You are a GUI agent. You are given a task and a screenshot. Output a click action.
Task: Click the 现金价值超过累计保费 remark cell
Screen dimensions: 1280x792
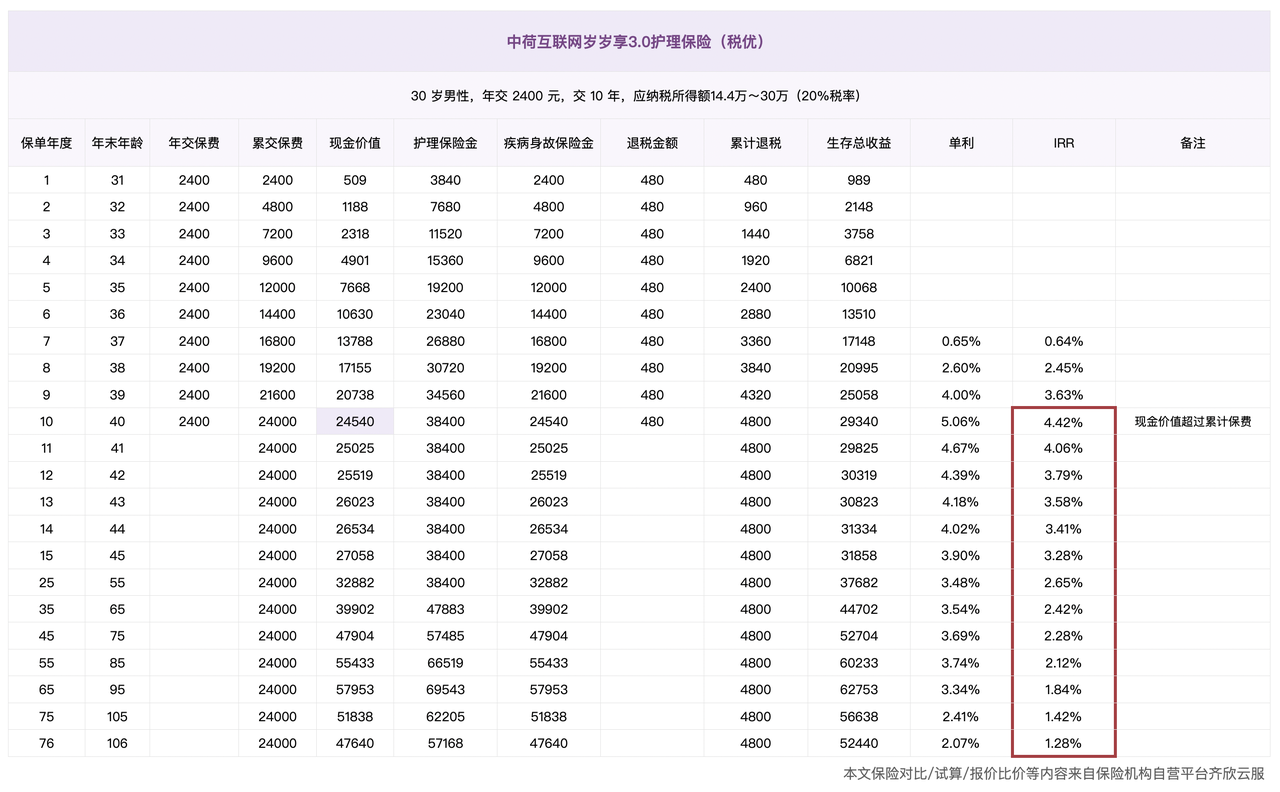[x=1192, y=422]
